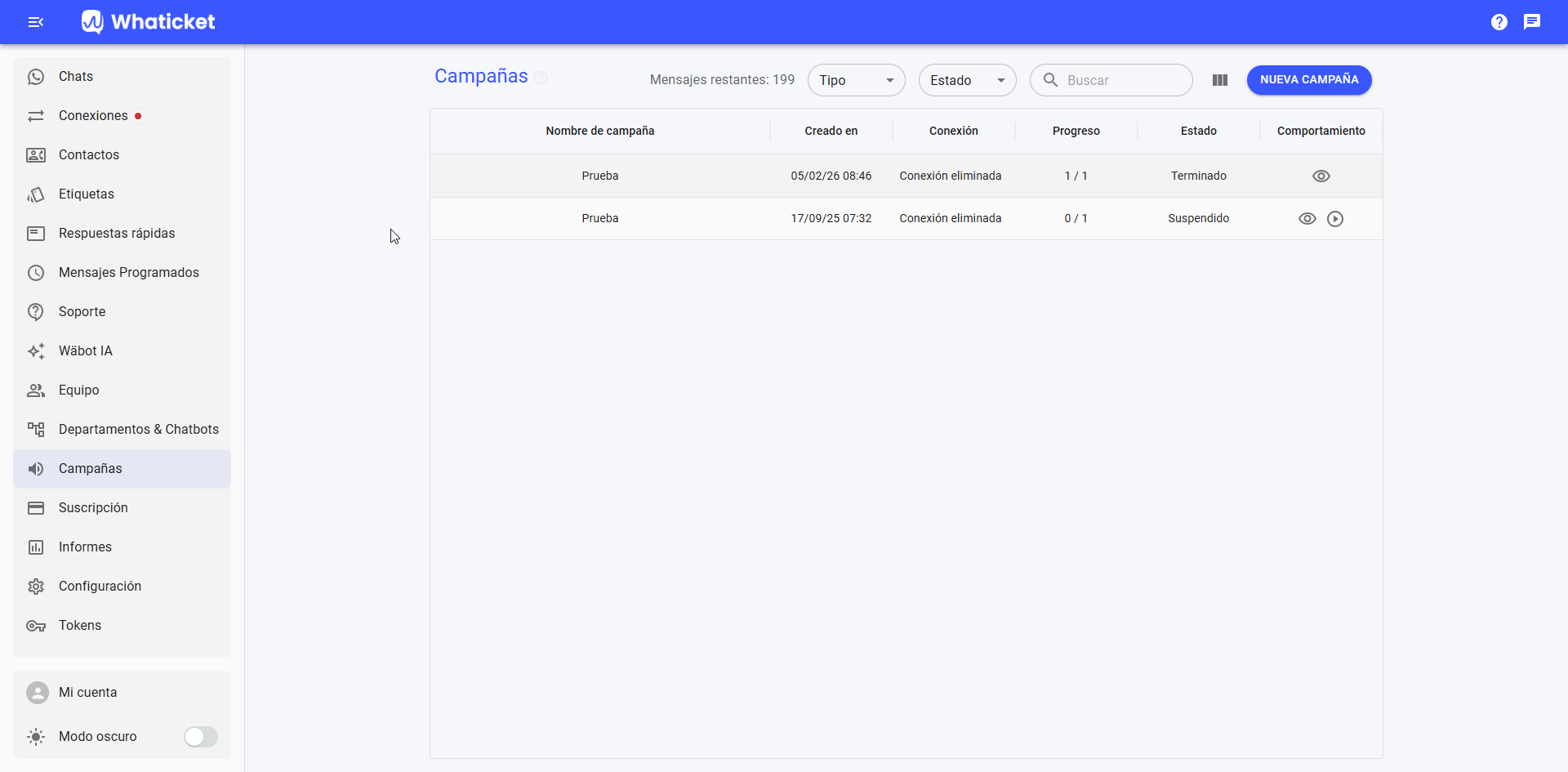Click the Estado column header in the table
This screenshot has height=772, width=1568.
point(1199,131)
